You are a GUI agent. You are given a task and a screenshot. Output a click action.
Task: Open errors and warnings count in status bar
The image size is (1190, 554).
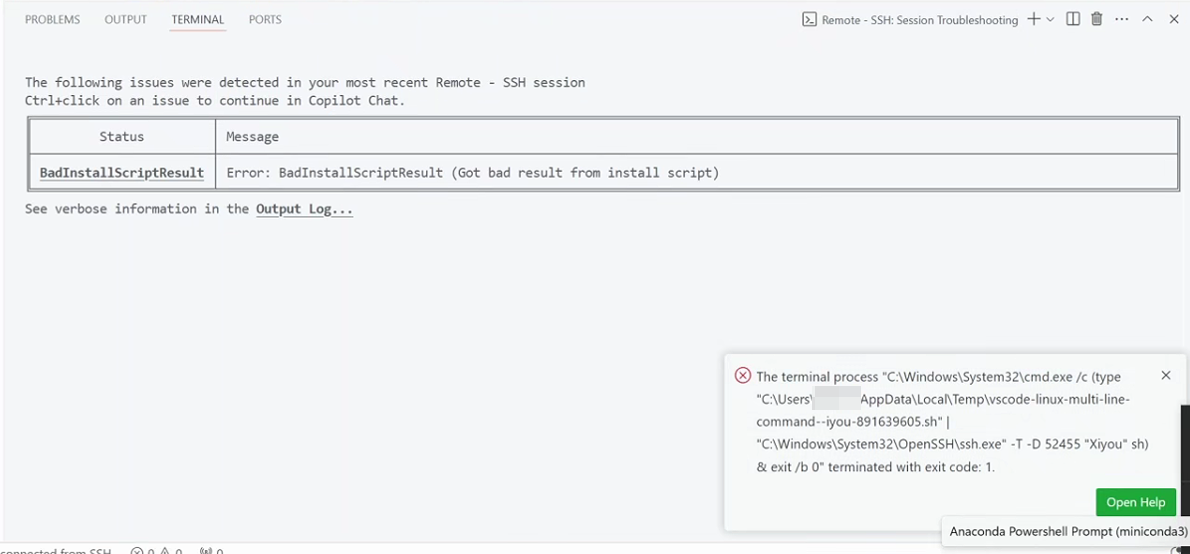(156, 550)
